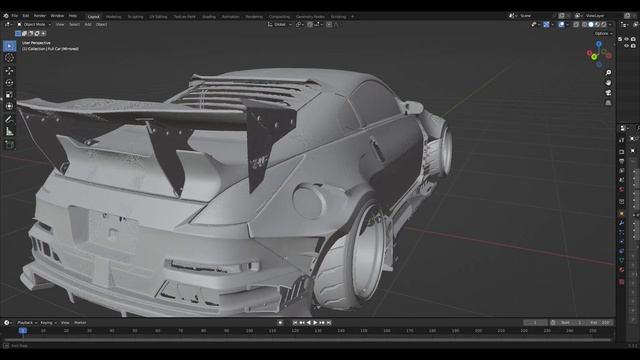640x360 pixels.
Task: Click the blue current frame marker
Action: (23, 331)
